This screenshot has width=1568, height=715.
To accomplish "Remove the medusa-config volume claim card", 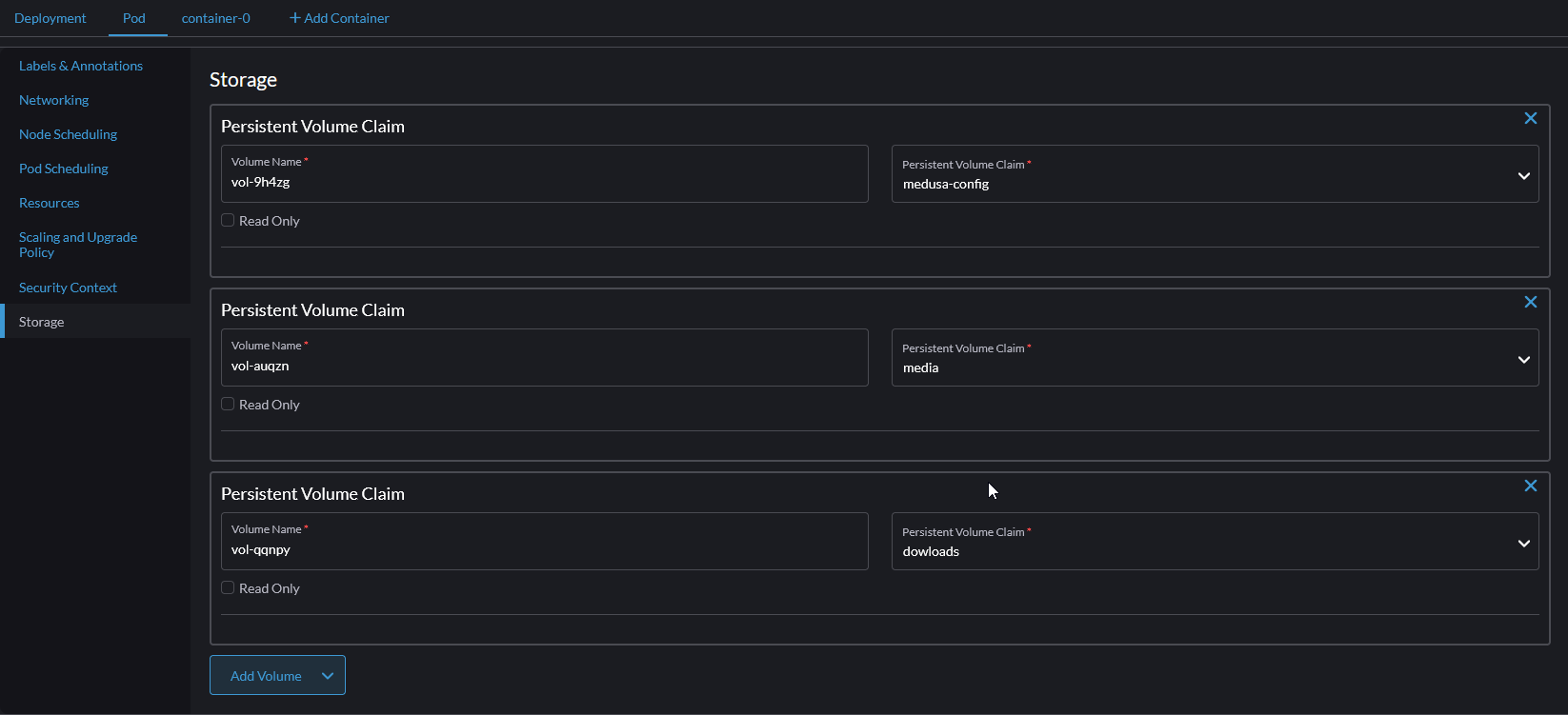I will [x=1530, y=118].
